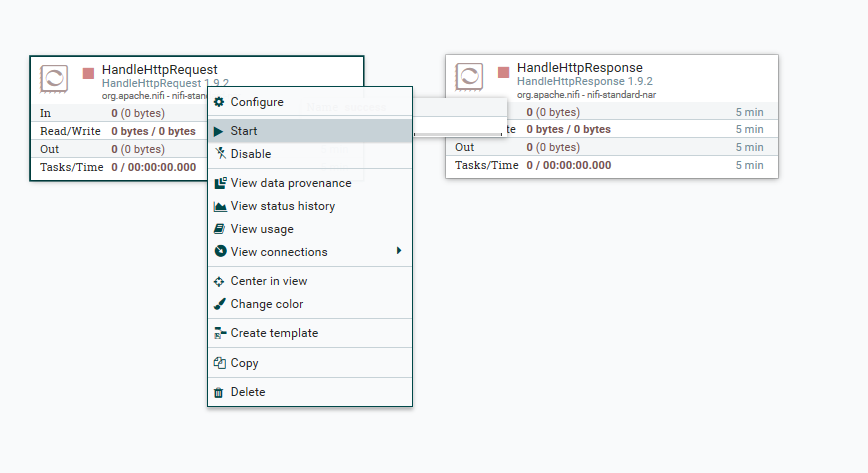Select Create template entry
The width and height of the screenshot is (868, 473).
310,333
